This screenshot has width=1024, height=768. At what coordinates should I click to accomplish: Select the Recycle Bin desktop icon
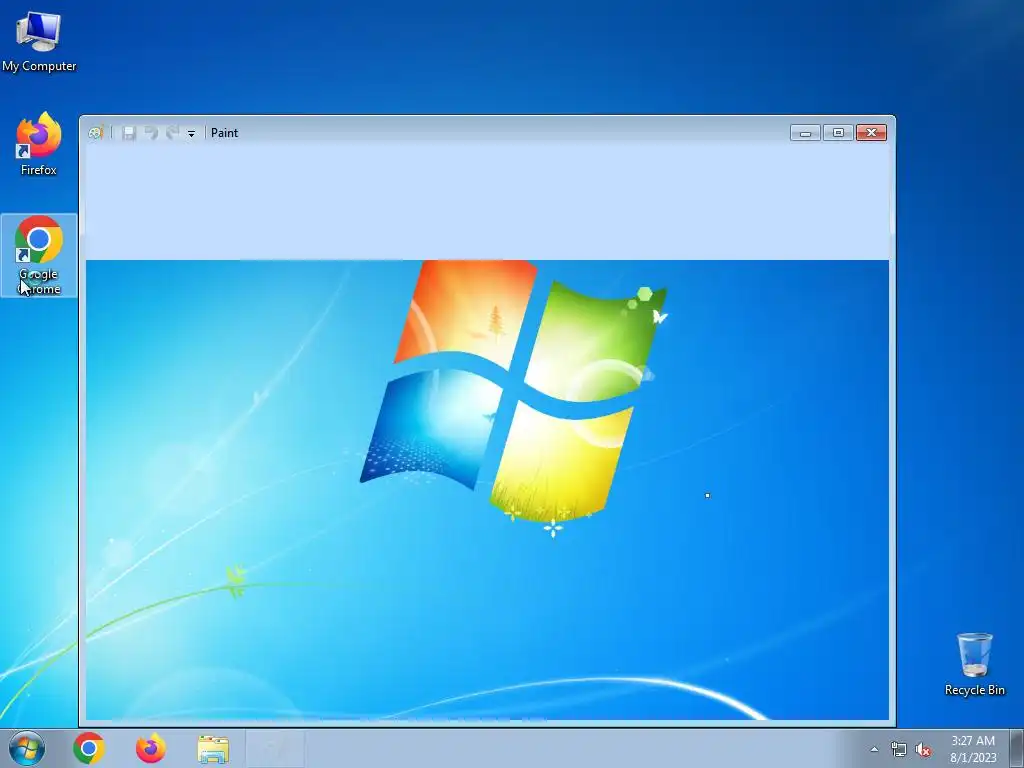click(x=974, y=664)
